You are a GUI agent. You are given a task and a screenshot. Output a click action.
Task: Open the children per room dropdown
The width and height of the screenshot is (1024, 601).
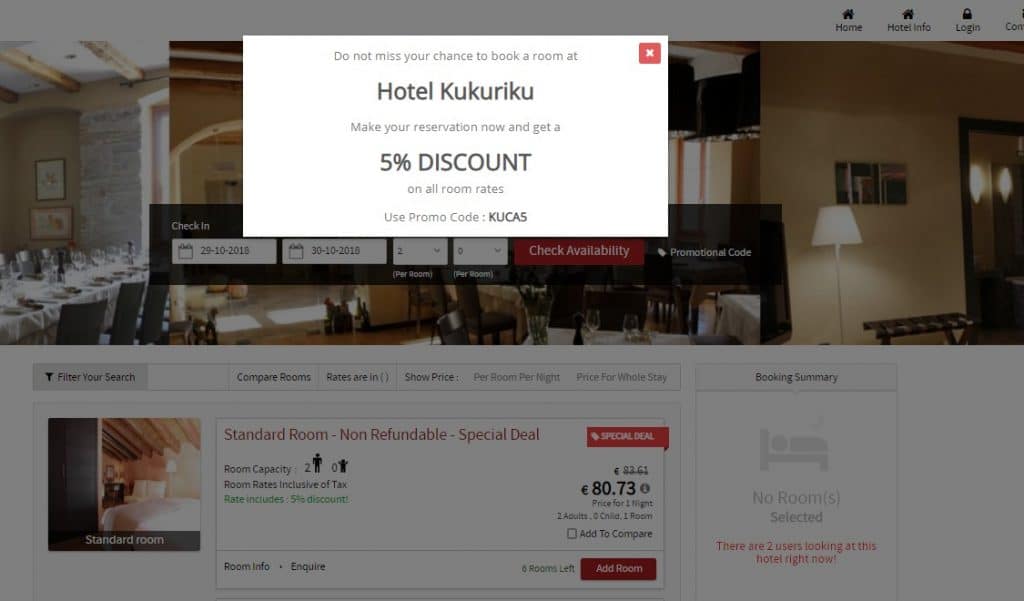479,251
